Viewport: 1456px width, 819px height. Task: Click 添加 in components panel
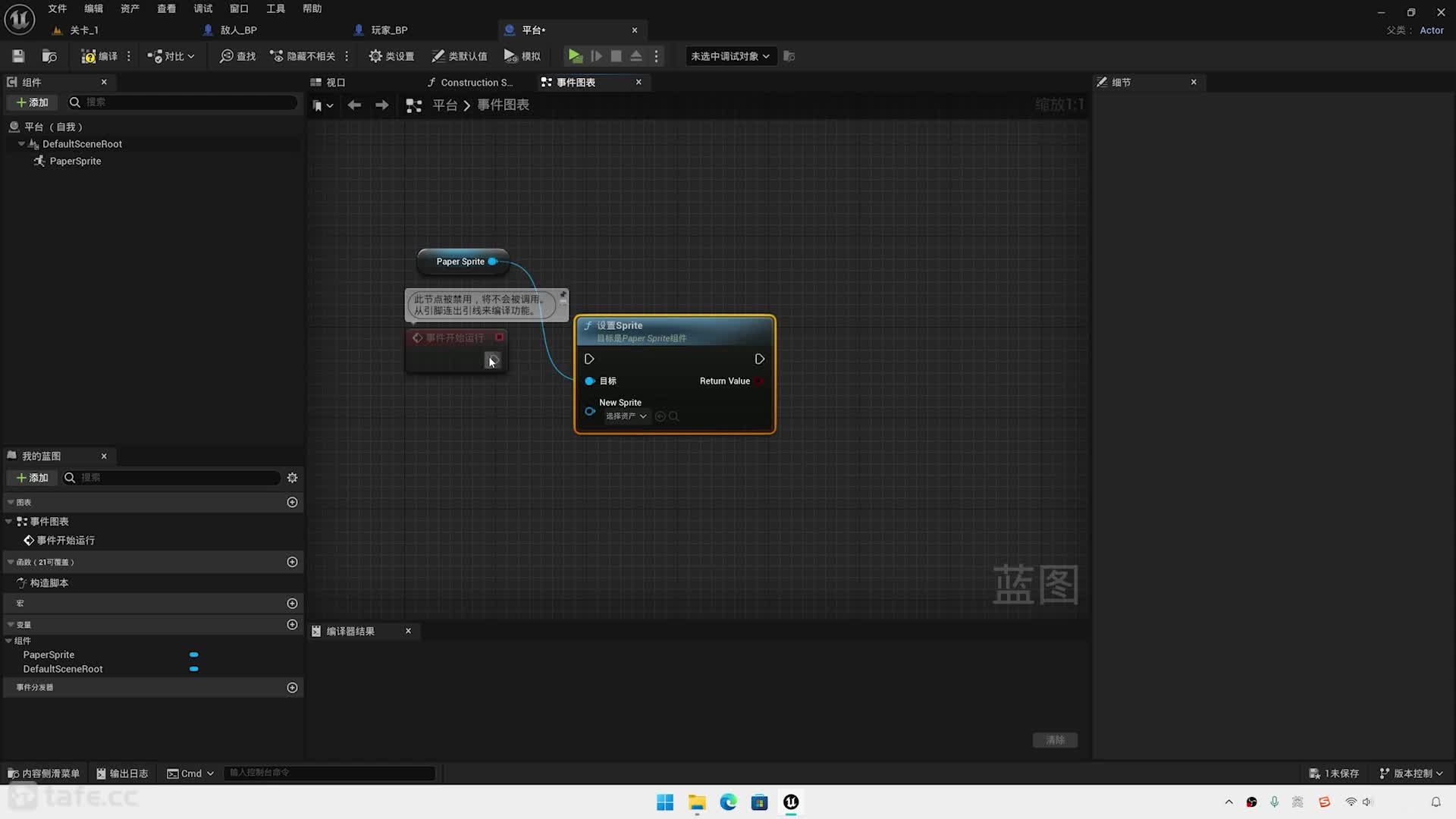[33, 102]
